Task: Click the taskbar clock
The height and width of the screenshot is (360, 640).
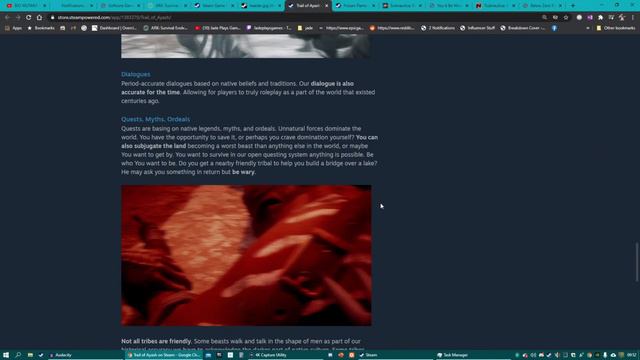Action: [631, 355]
